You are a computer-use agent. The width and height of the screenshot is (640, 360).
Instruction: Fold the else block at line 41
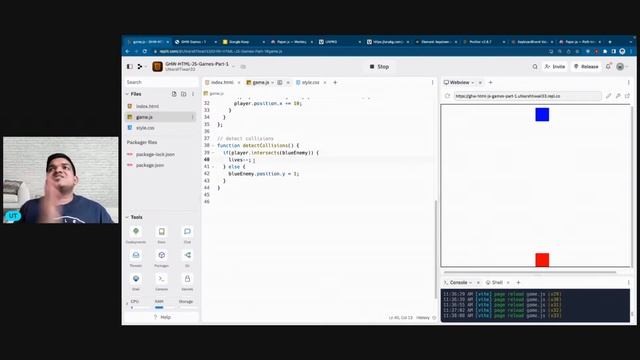(x=213, y=167)
